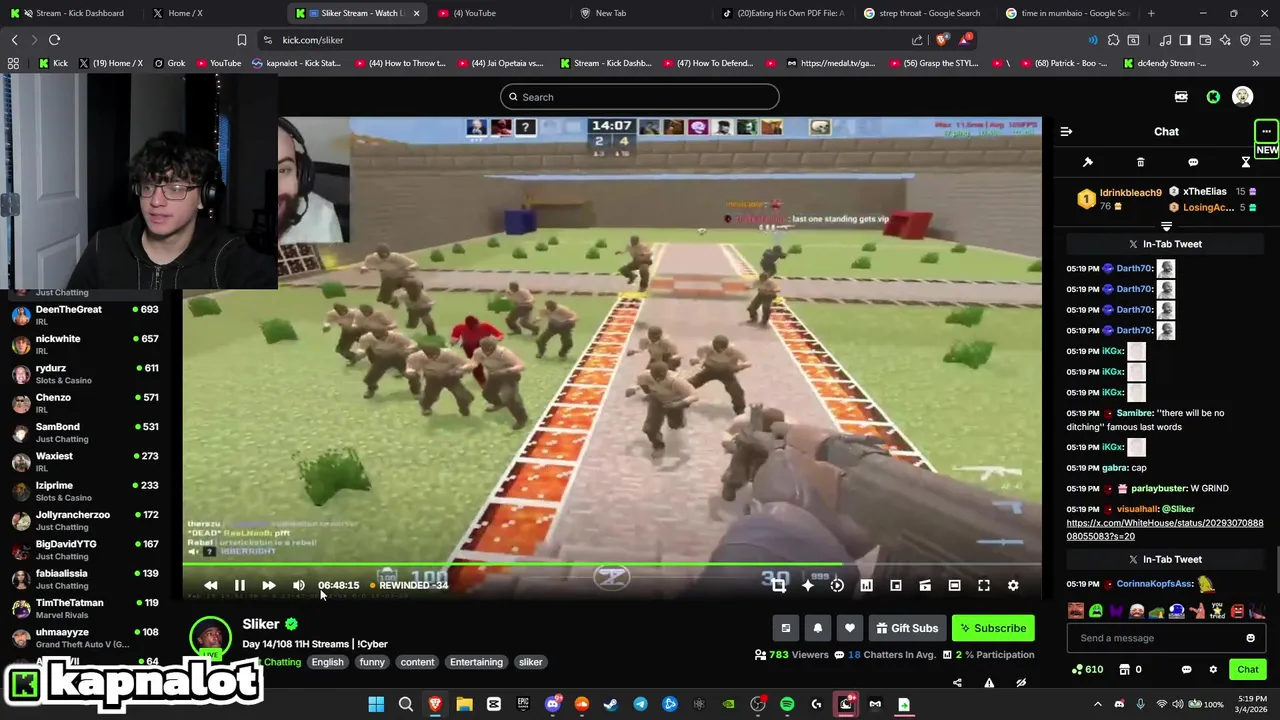Click the sparkle icon in player controls
1280x720 pixels.
(x=808, y=585)
